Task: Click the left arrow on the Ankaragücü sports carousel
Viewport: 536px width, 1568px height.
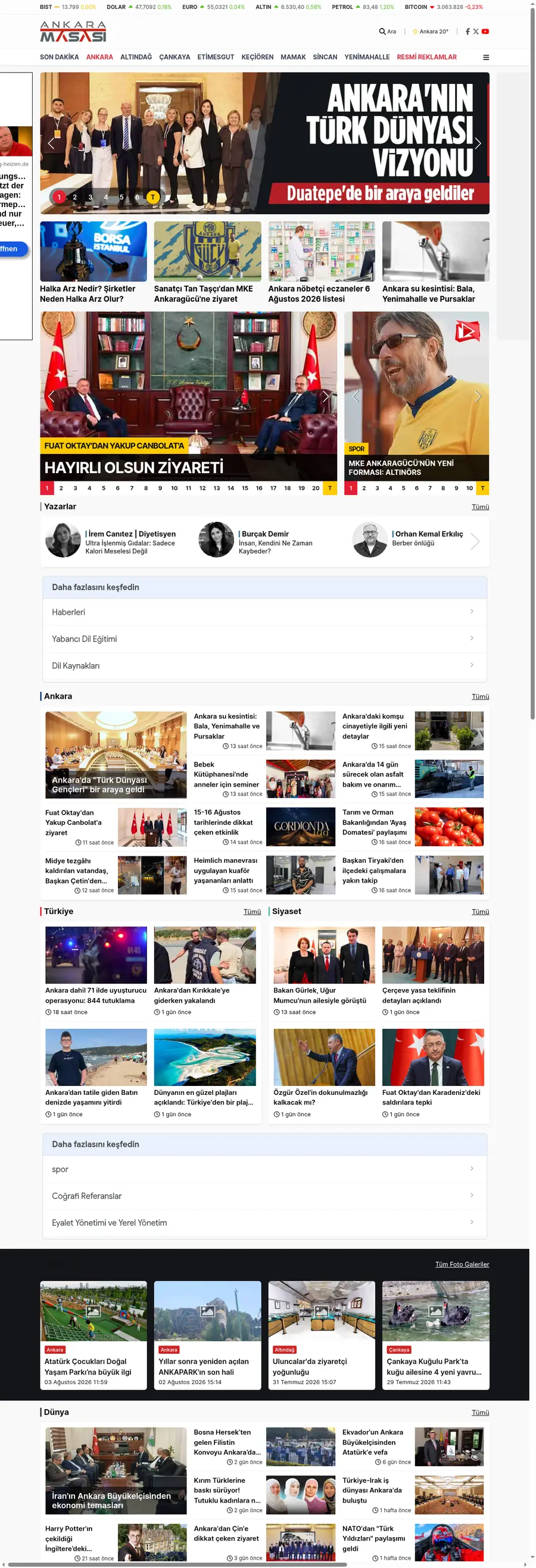Action: pos(356,396)
